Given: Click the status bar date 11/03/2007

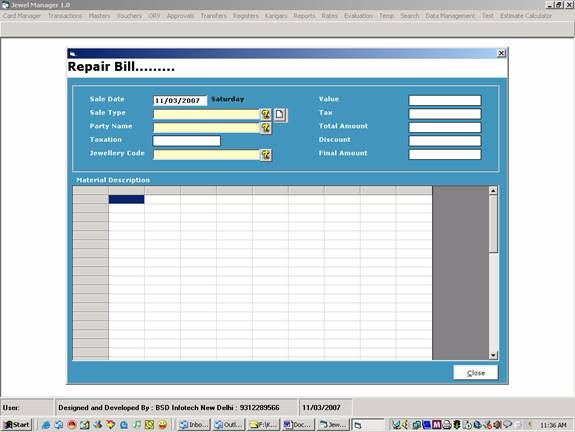Looking at the screenshot, I should tap(321, 407).
